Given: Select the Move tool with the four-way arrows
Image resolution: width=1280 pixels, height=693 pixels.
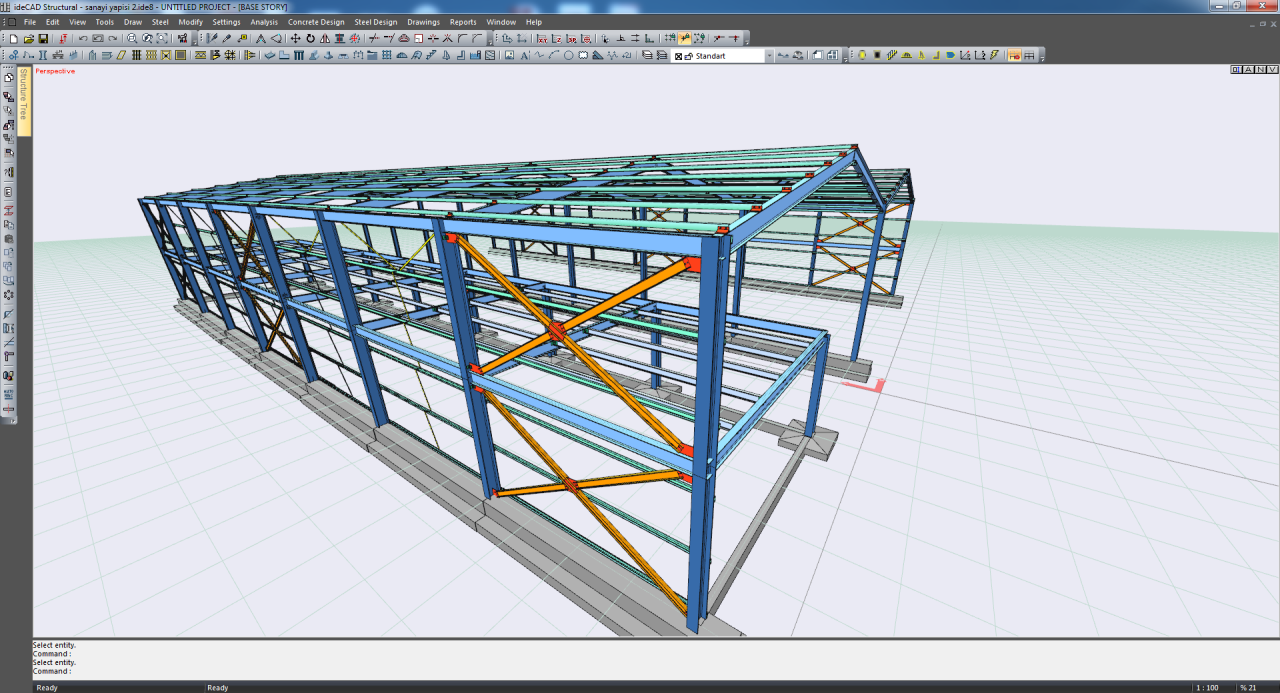Looking at the screenshot, I should 295,39.
